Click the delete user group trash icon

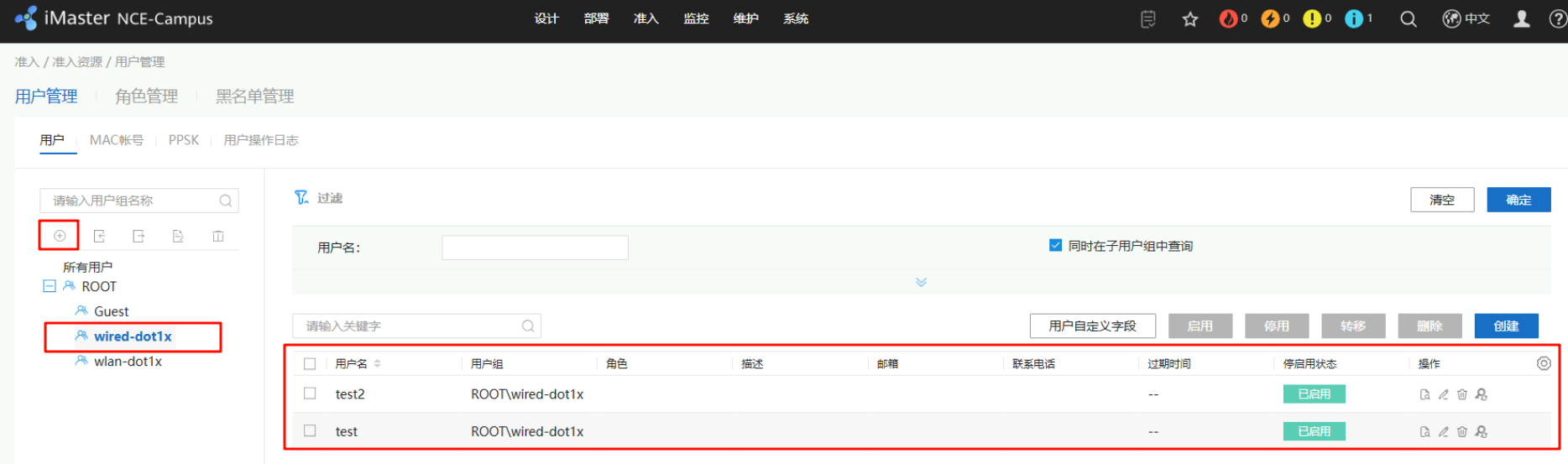point(218,237)
